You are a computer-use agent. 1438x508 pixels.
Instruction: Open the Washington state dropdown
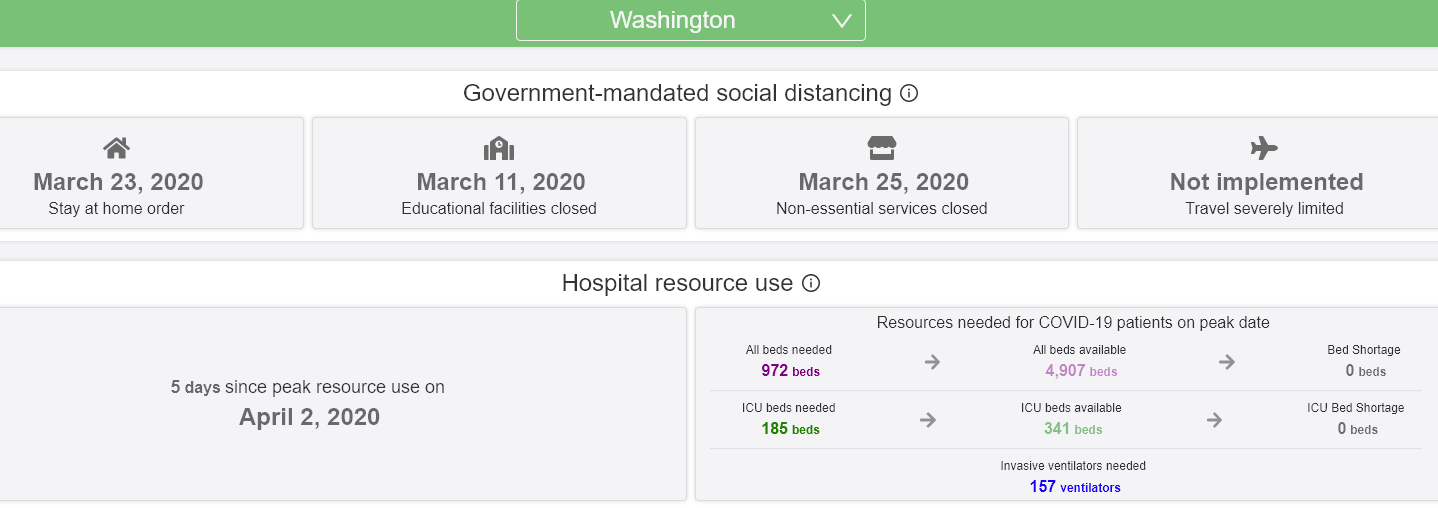[690, 20]
